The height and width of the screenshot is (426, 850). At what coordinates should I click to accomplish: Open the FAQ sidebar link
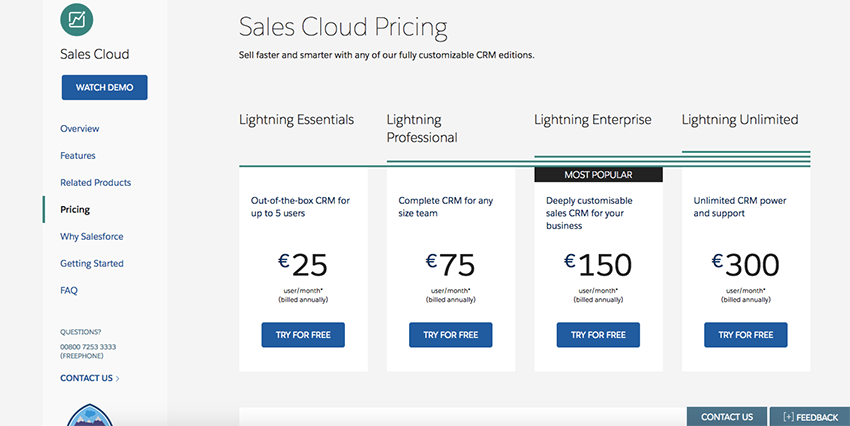pos(69,291)
